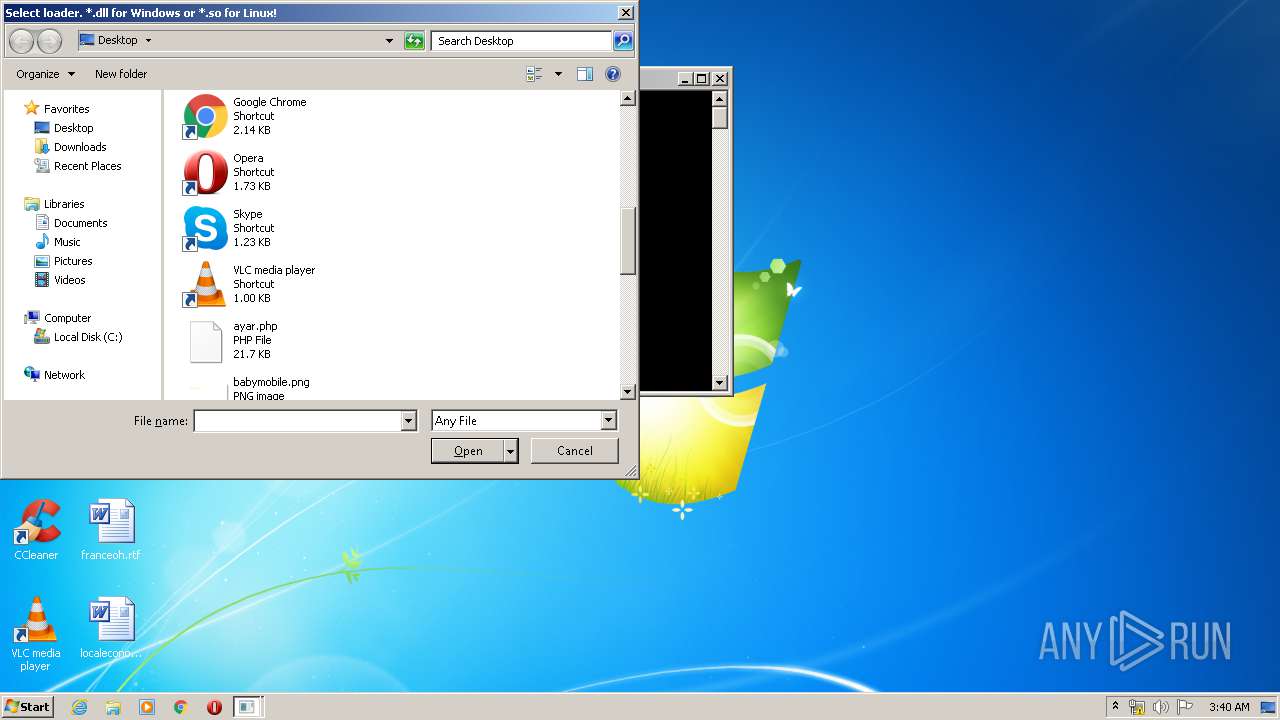Open Windows Media Player from the taskbar

click(147, 707)
